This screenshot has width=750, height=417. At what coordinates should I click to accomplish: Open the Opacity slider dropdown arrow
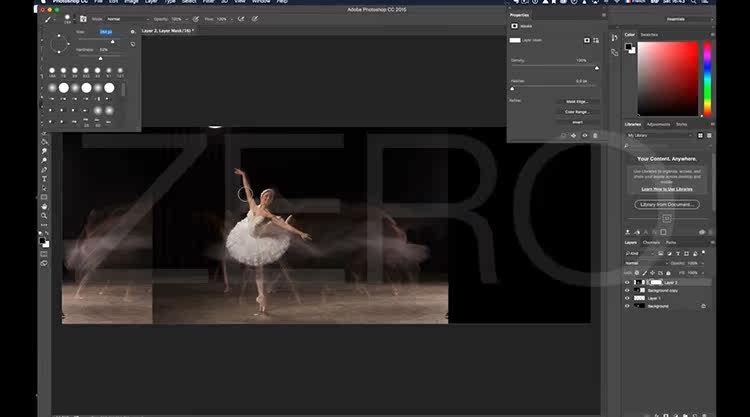click(187, 19)
